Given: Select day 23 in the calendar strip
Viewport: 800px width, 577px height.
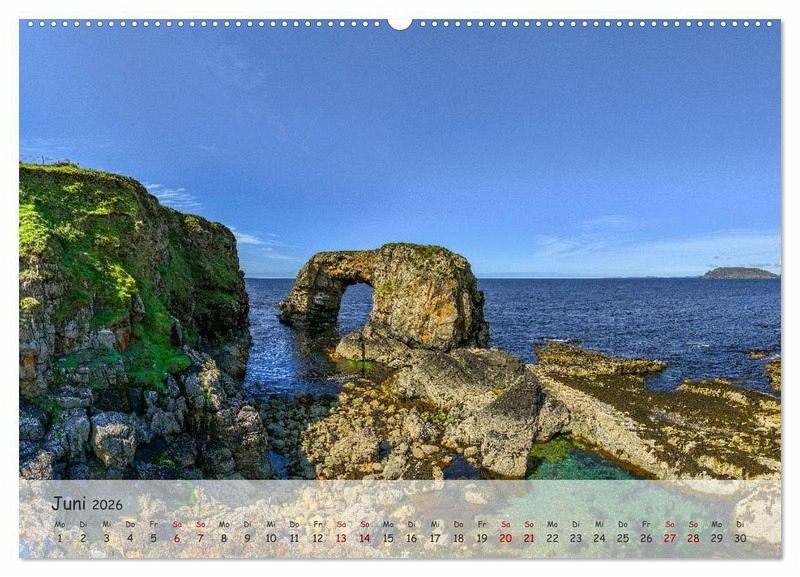Looking at the screenshot, I should pyautogui.click(x=576, y=538).
